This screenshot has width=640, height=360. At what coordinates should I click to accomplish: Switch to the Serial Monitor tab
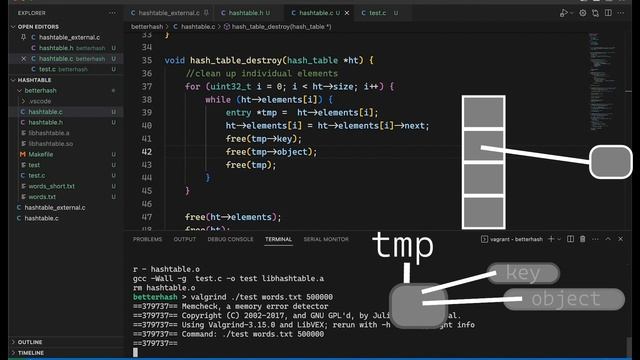(326, 239)
